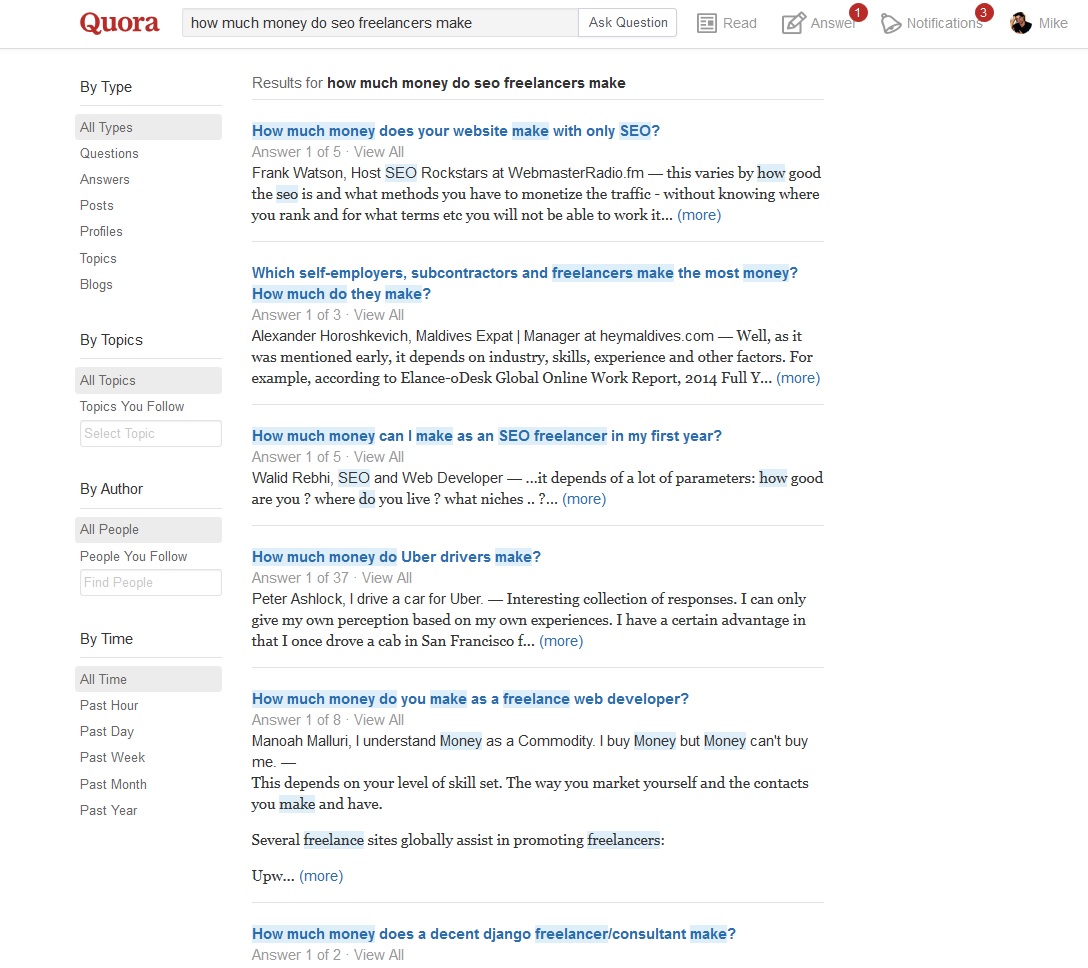This screenshot has height=968, width=1088.
Task: Expand (more) on Frank Watson's answer
Action: click(x=699, y=215)
